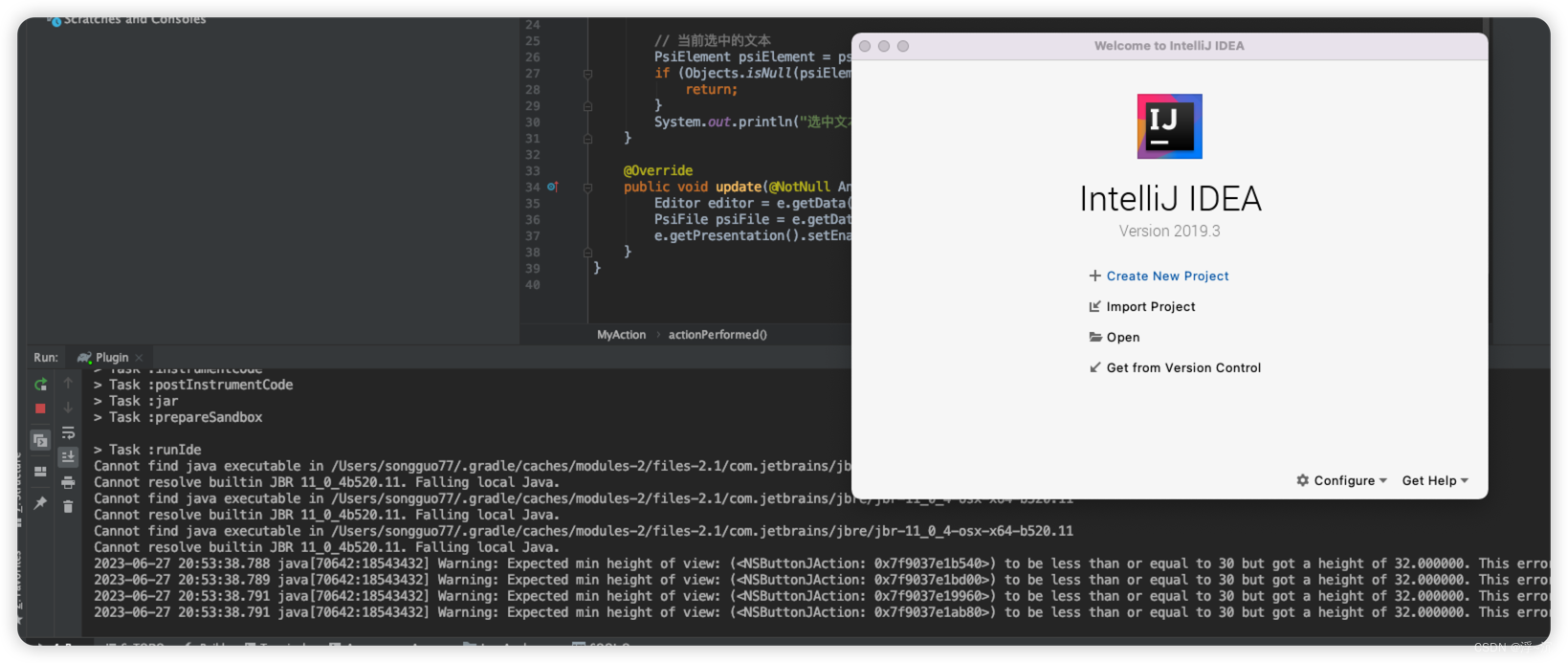Click Get from Version Control
This screenshot has height=663, width=1568.
tap(1183, 367)
